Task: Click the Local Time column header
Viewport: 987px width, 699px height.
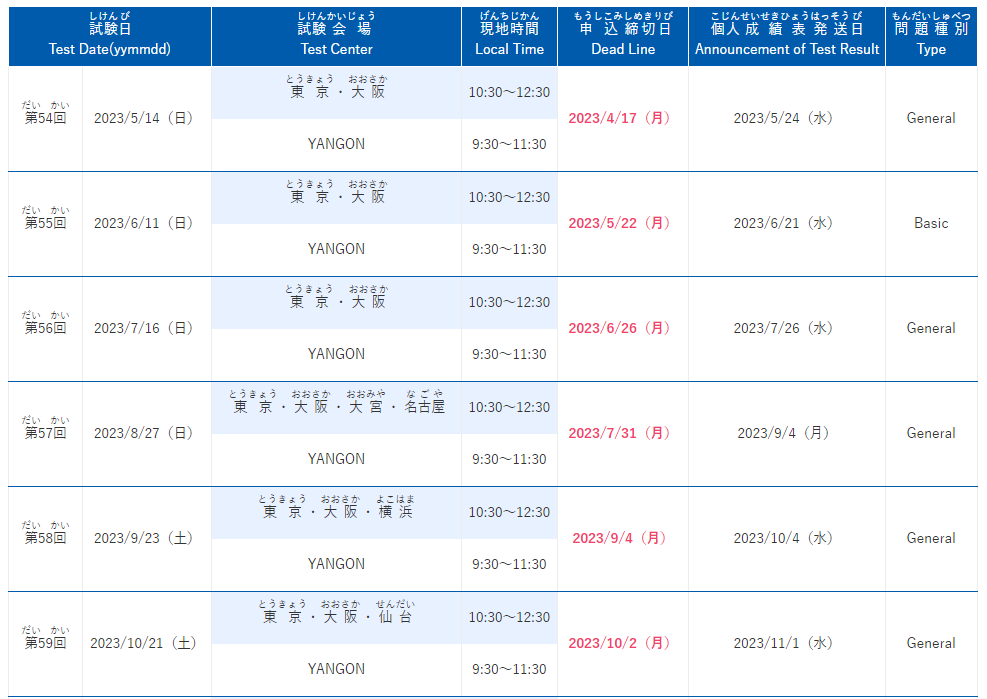Action: [509, 37]
